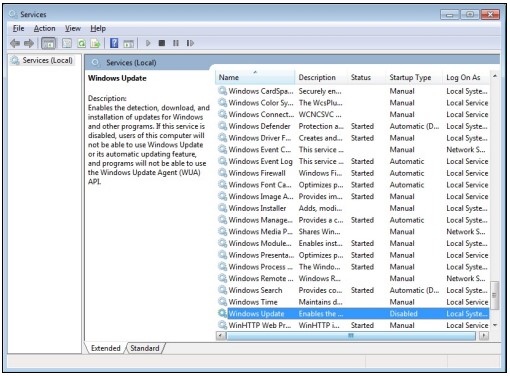Switch to the Standard tab
The height and width of the screenshot is (376, 510).
point(145,348)
